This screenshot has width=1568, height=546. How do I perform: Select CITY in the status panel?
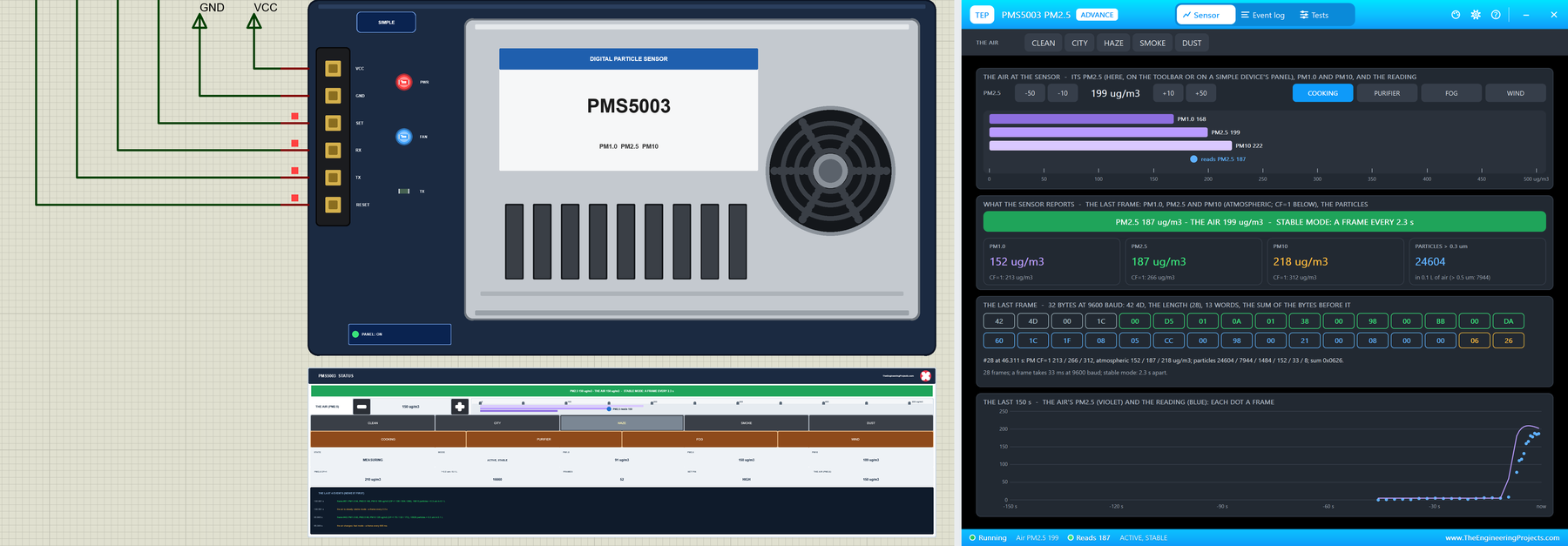point(497,423)
